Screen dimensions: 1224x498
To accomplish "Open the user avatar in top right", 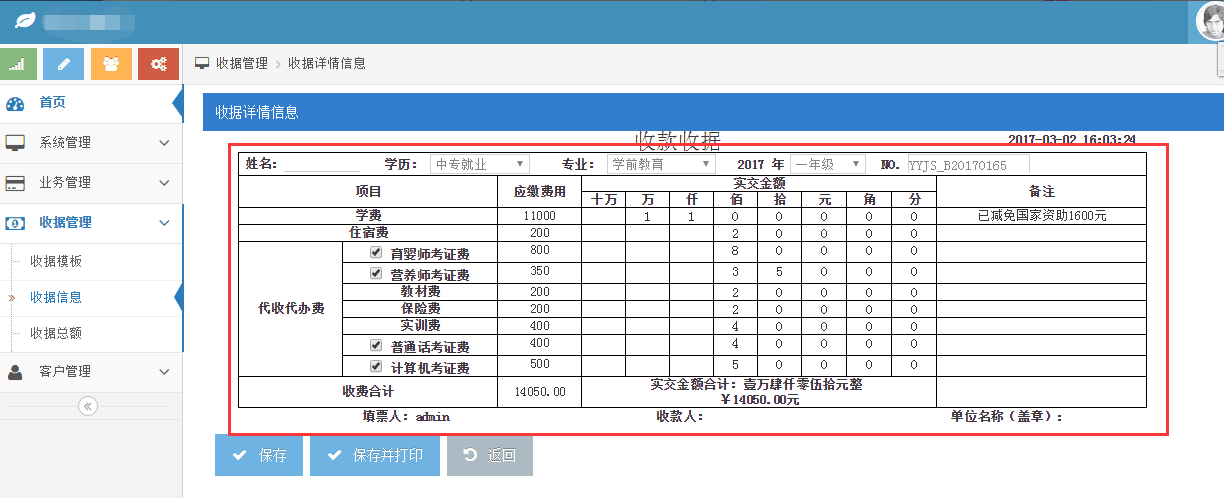I will [1211, 21].
